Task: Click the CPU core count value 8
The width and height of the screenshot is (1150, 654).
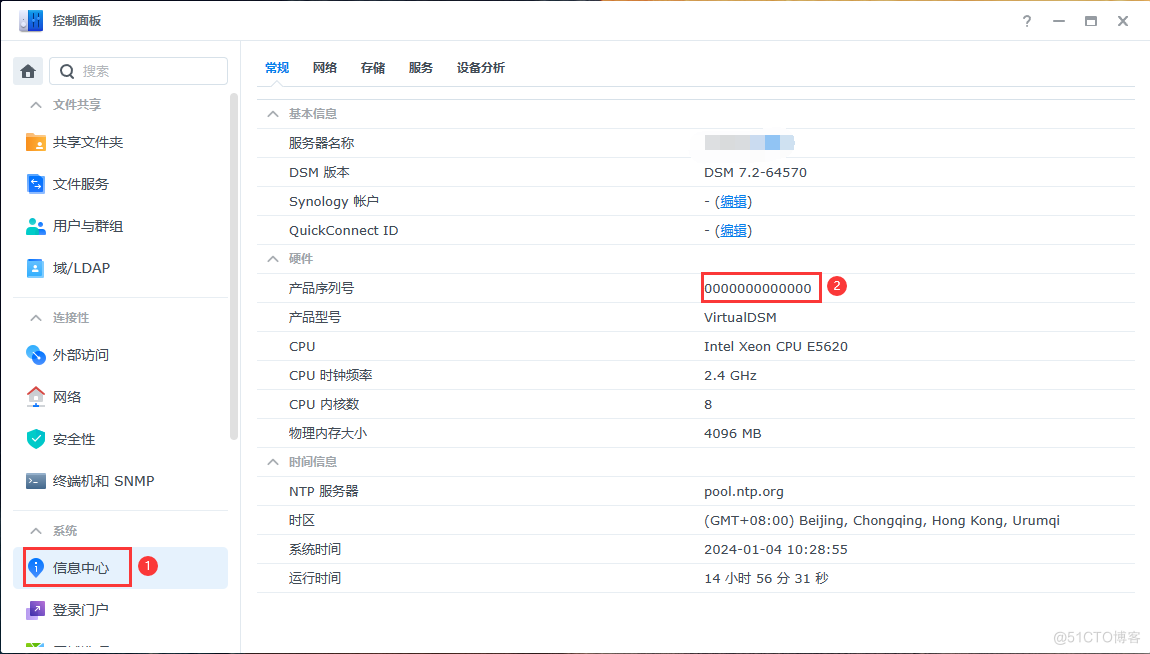Action: coord(708,405)
